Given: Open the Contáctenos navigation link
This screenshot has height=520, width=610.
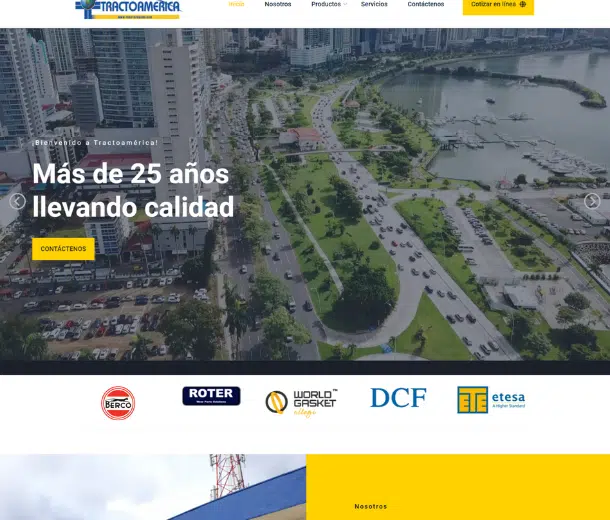Looking at the screenshot, I should (x=426, y=4).
